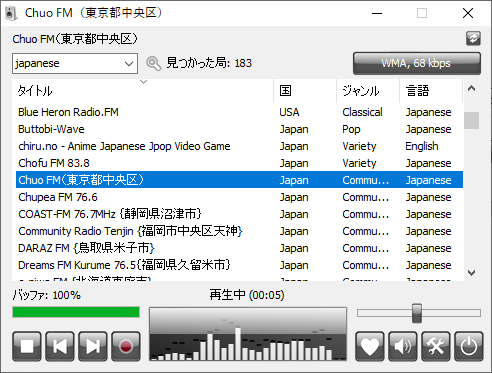Open settings with the tools icon
This screenshot has height=373, width=492.
tap(435, 346)
